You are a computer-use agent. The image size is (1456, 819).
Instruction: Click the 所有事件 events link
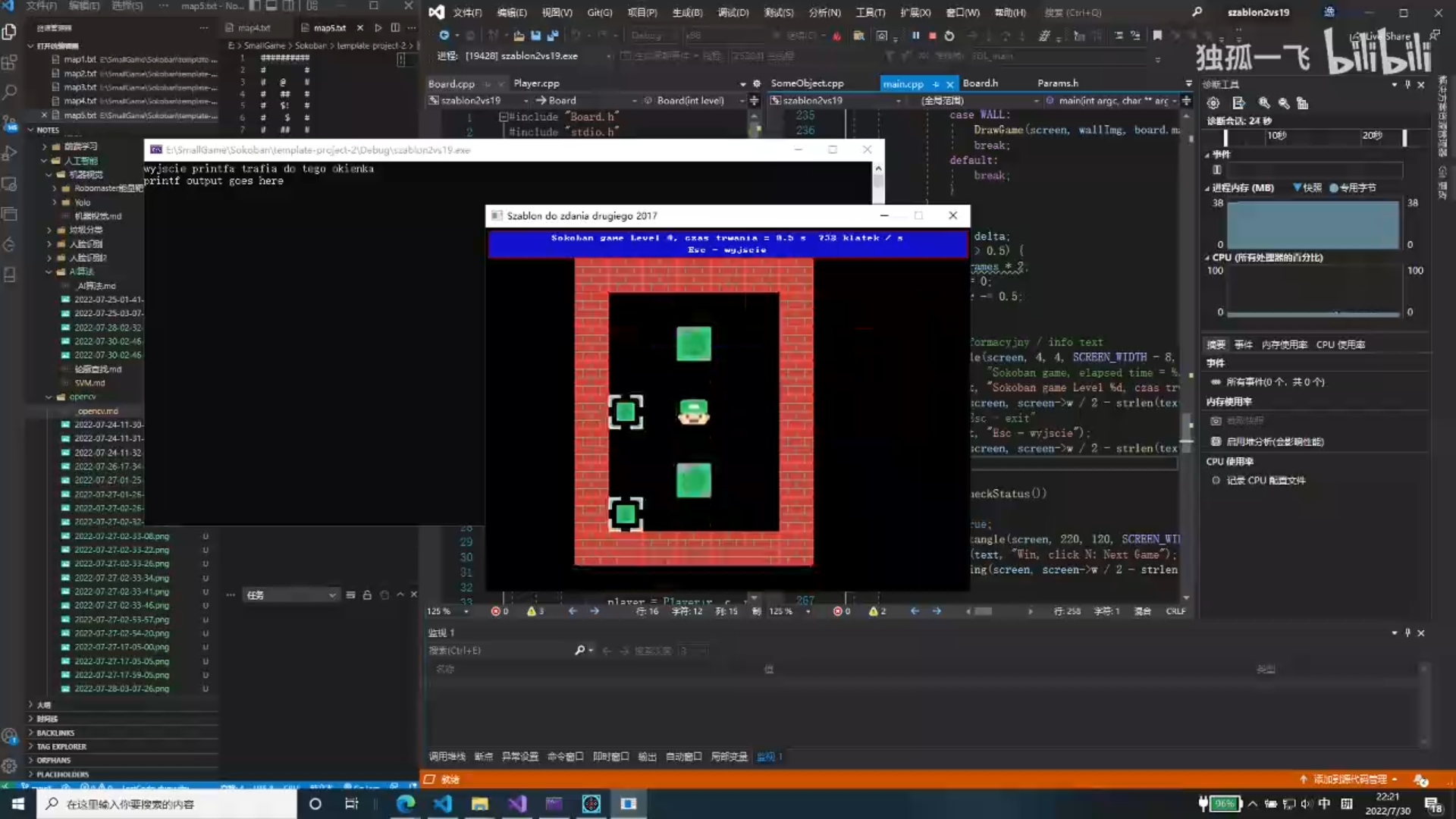pos(1274,382)
